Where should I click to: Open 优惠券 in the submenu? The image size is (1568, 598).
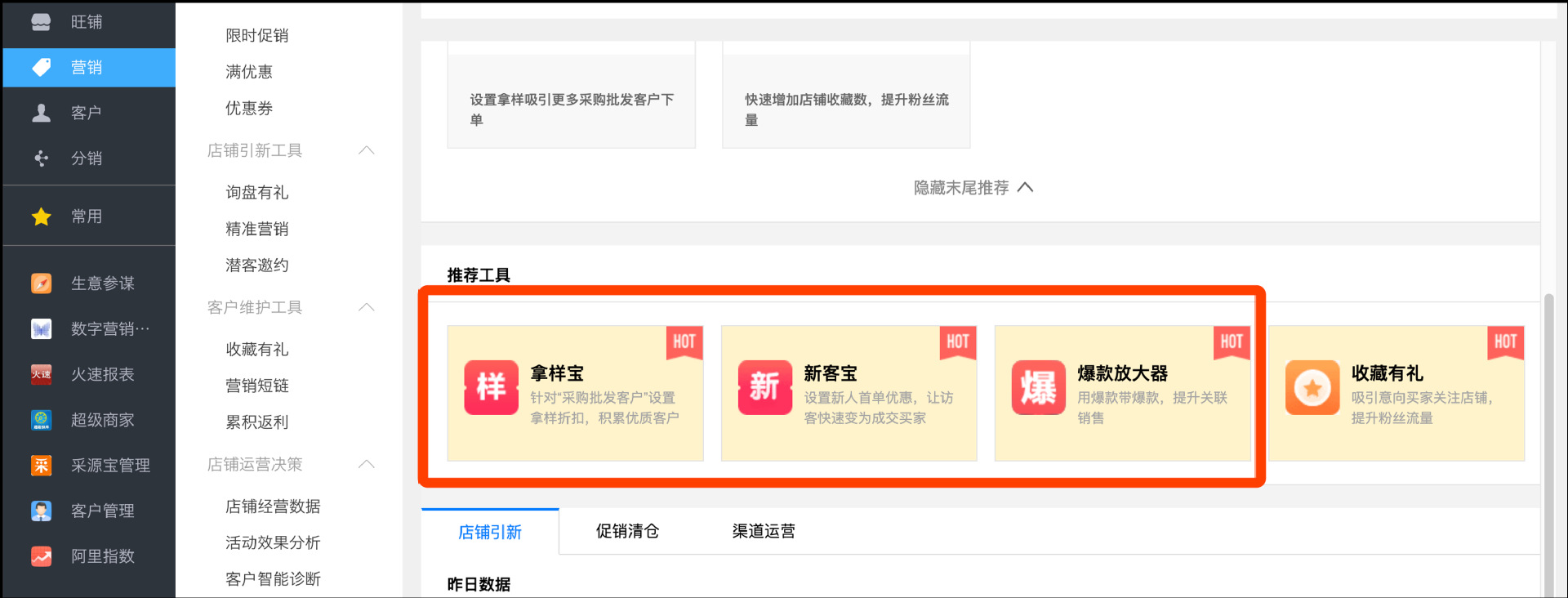[x=249, y=108]
